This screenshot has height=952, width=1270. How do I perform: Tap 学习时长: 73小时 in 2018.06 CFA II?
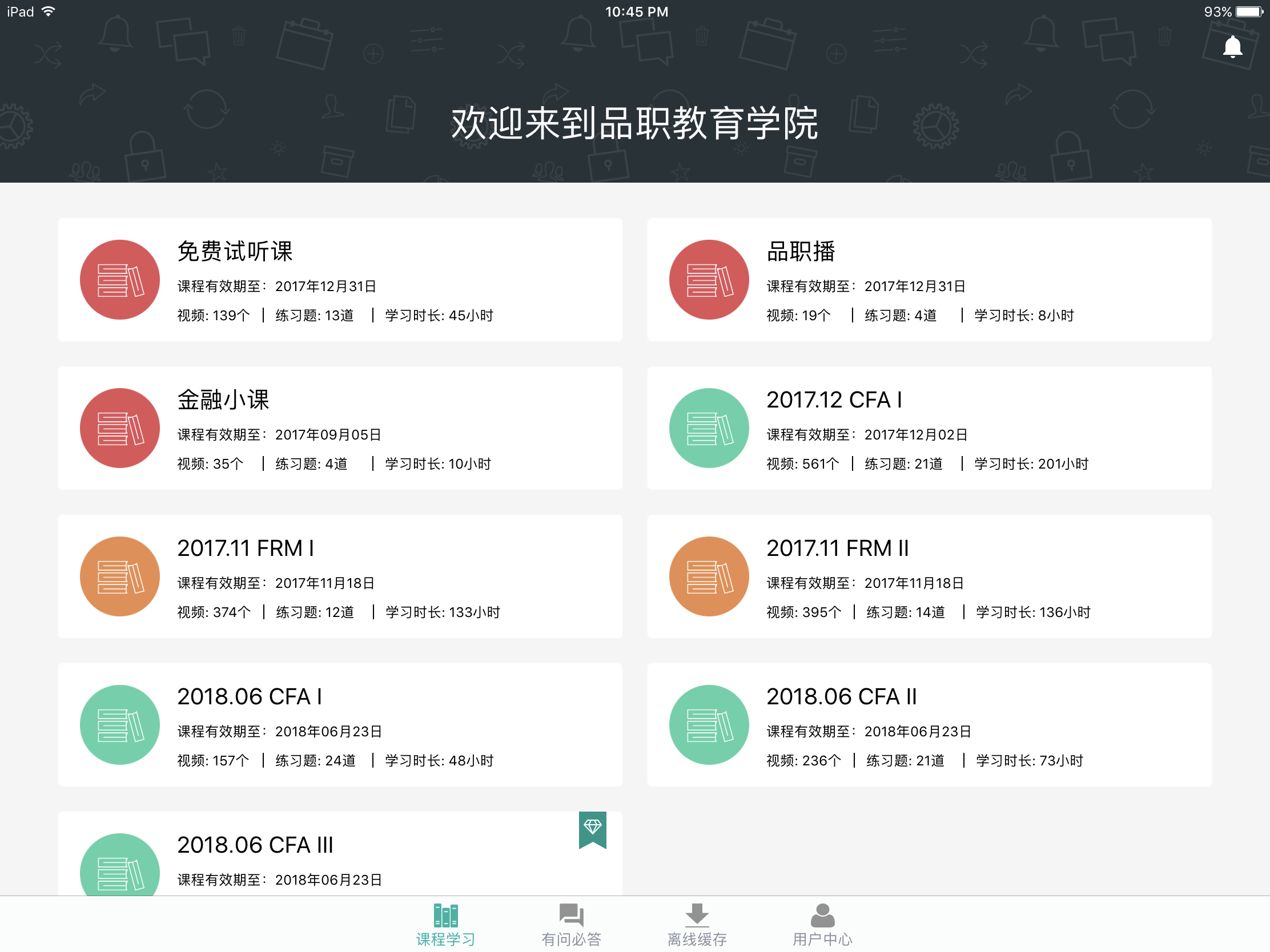point(1030,760)
